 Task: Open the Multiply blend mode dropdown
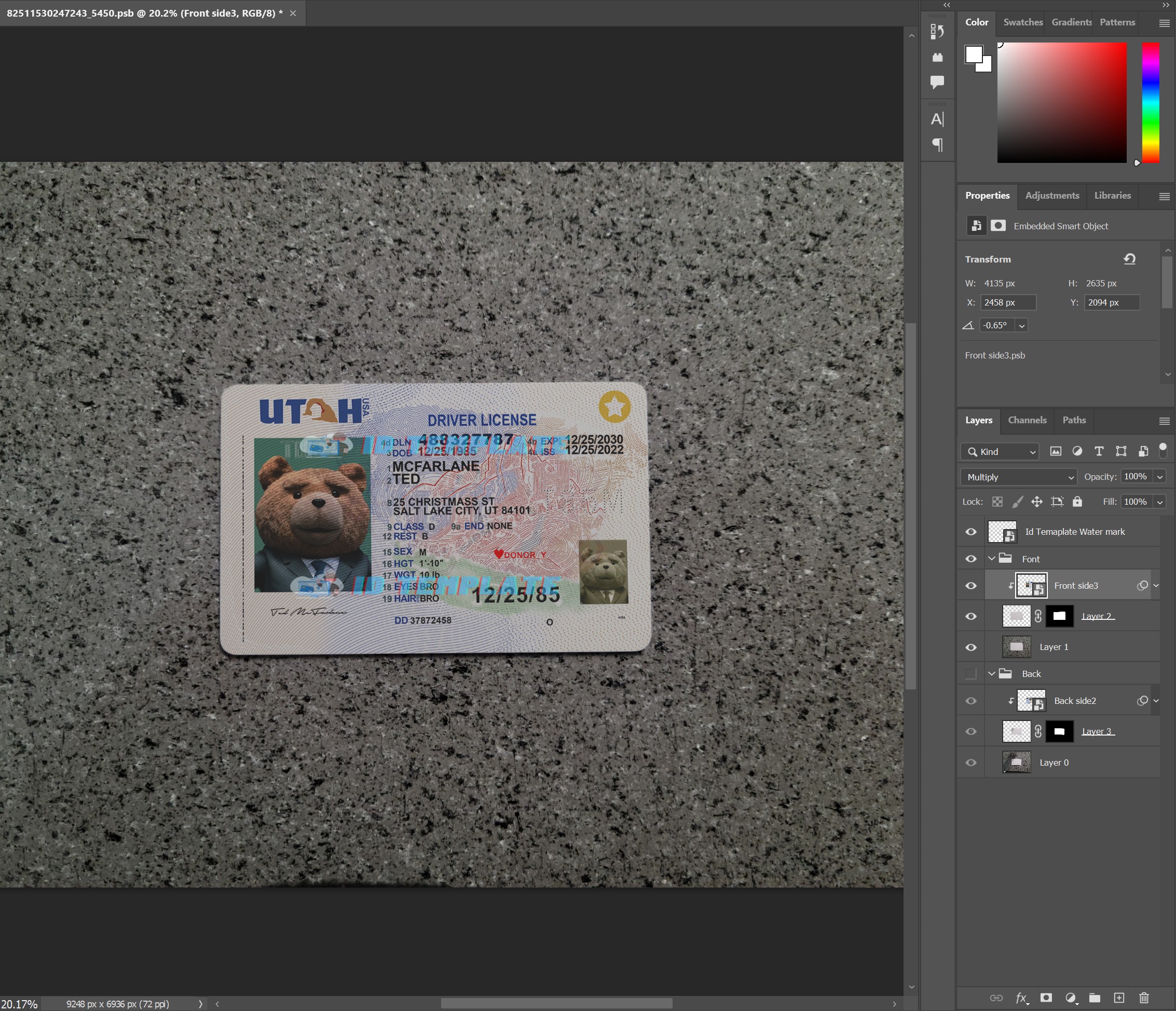click(1018, 477)
